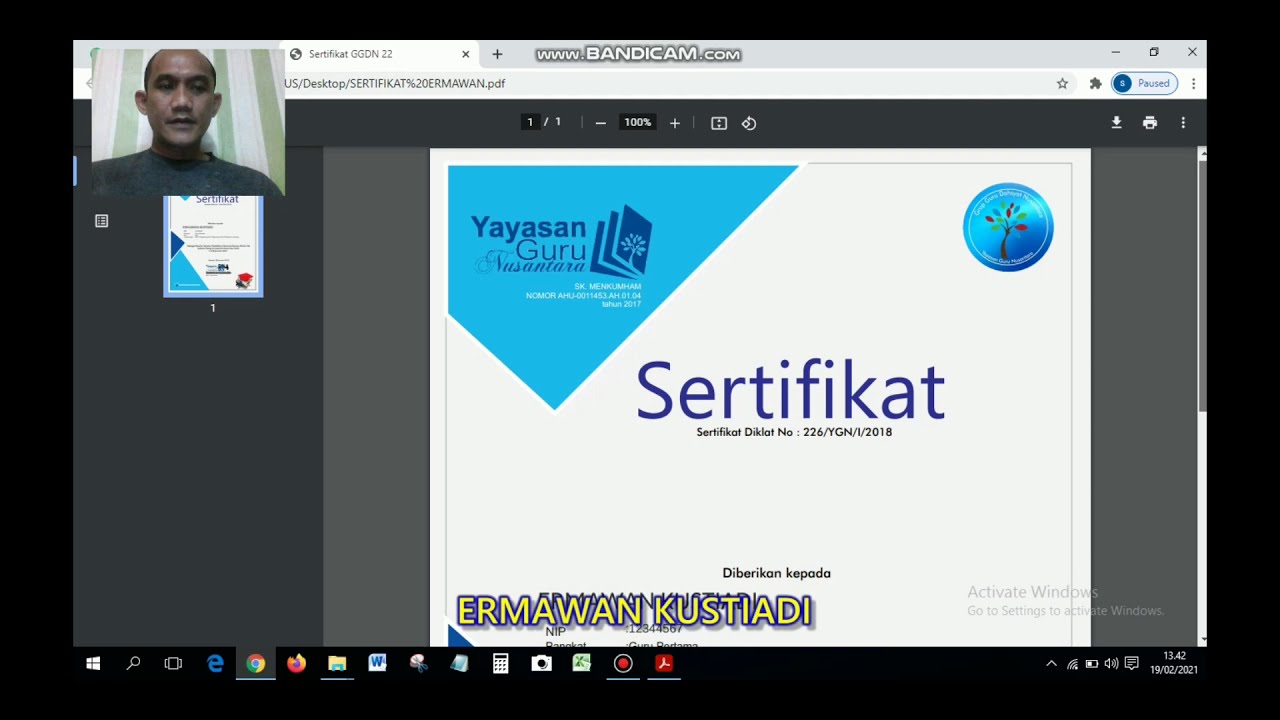Screen dimensions: 1280x720
Task: Open Adobe Acrobat from the taskbar
Action: 663,663
